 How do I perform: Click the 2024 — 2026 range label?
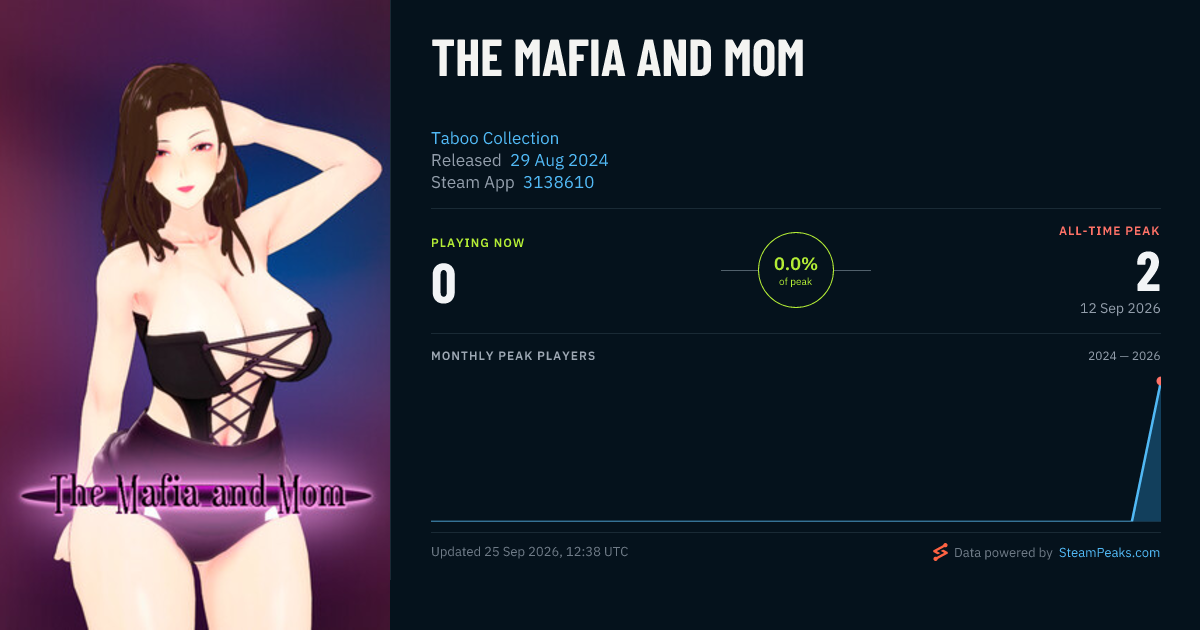(1124, 356)
